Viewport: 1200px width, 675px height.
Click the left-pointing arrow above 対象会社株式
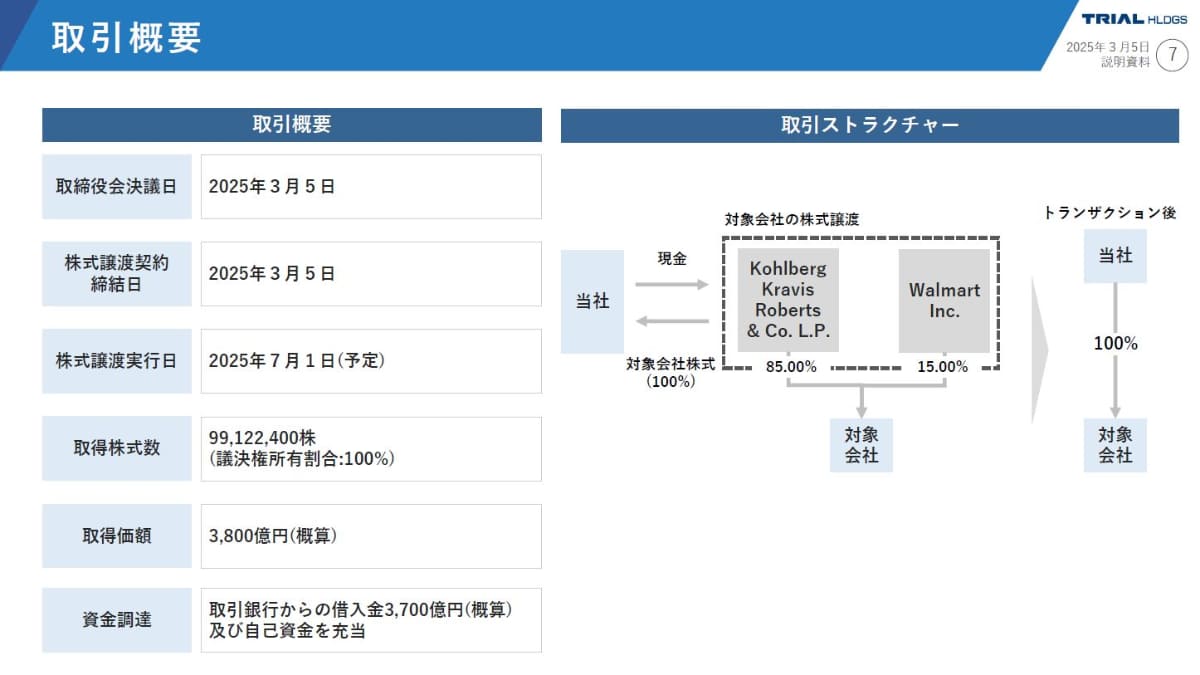tap(671, 321)
